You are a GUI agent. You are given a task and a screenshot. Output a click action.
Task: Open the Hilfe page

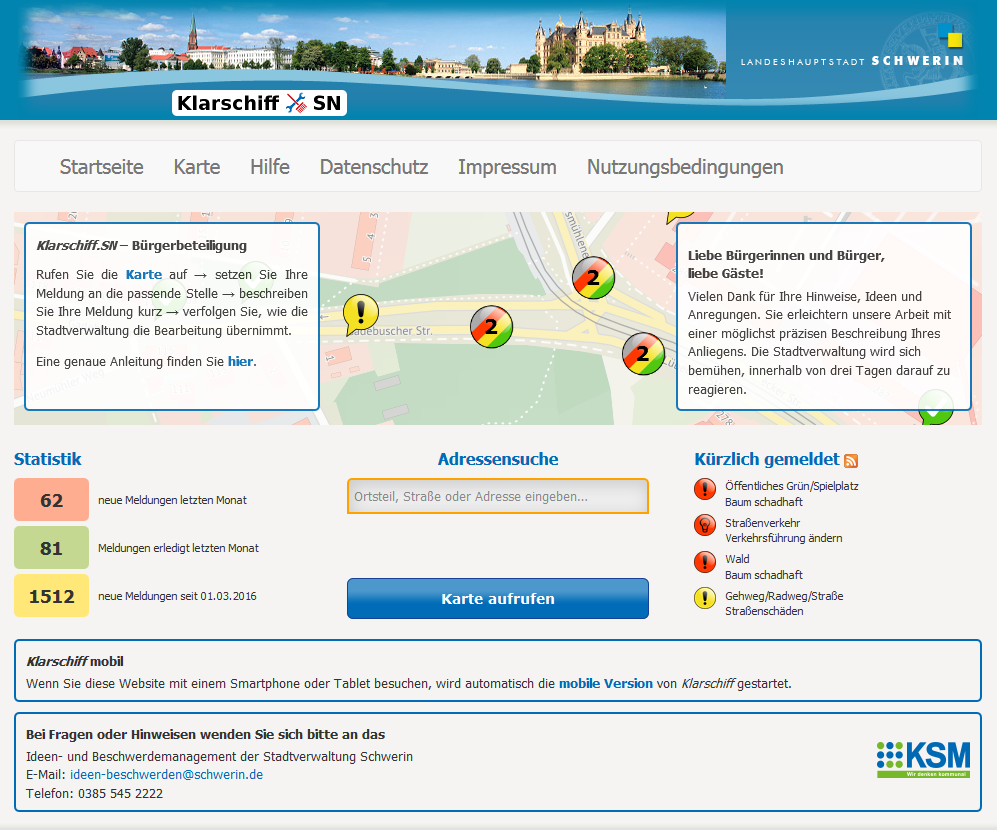270,167
